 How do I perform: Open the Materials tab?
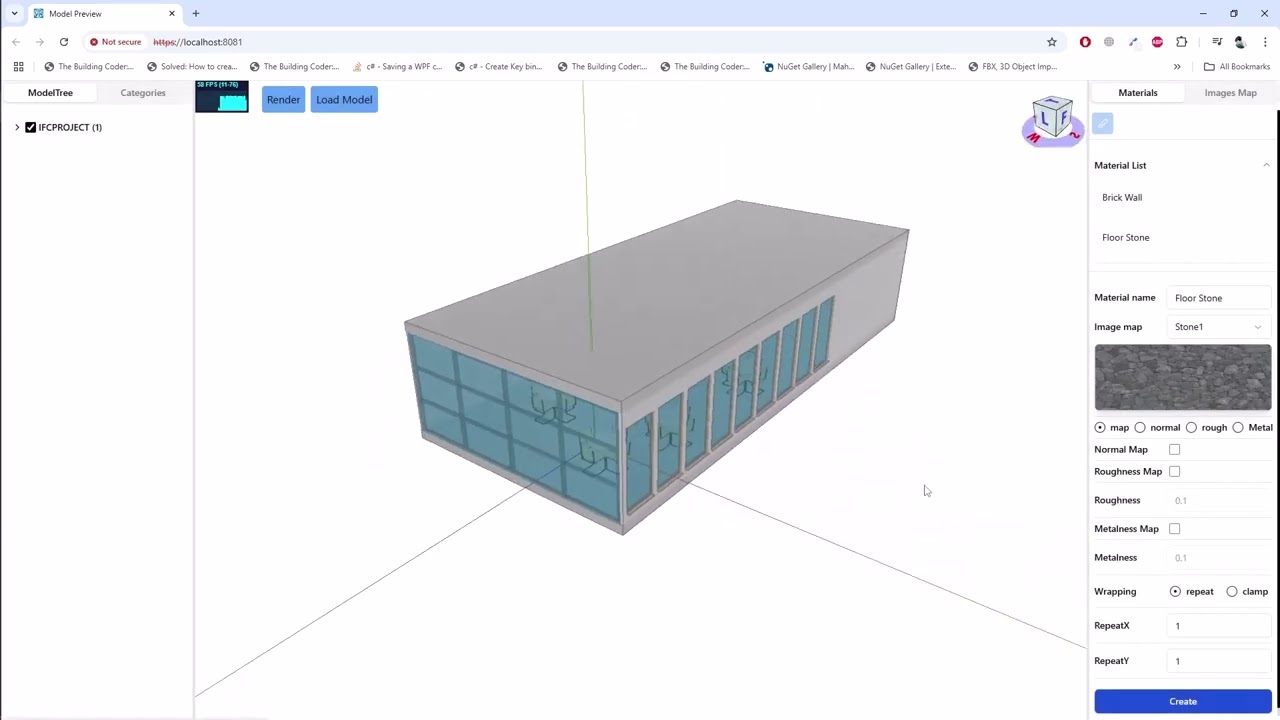[1138, 92]
